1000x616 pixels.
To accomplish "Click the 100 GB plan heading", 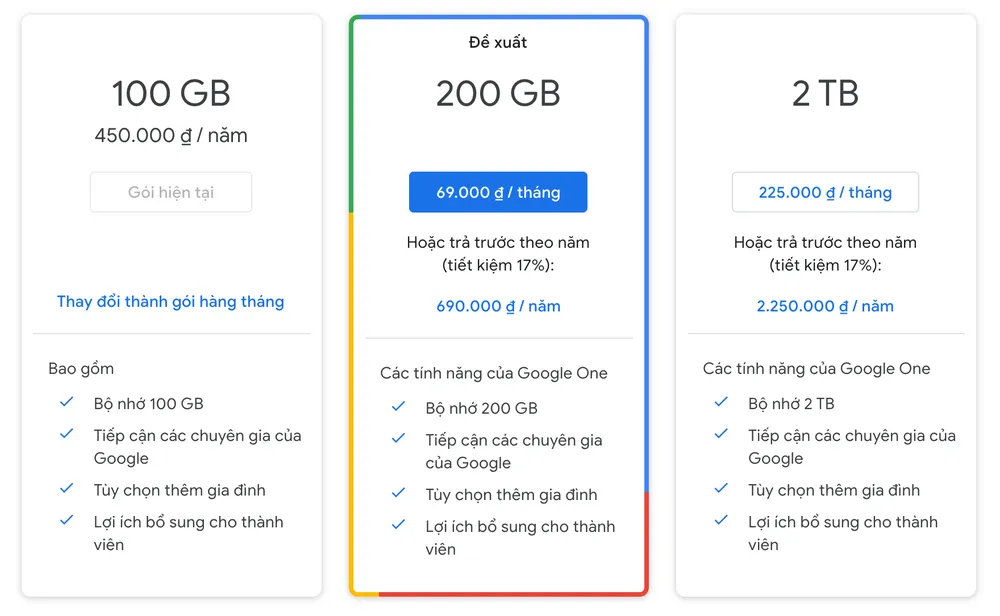I will tap(170, 93).
